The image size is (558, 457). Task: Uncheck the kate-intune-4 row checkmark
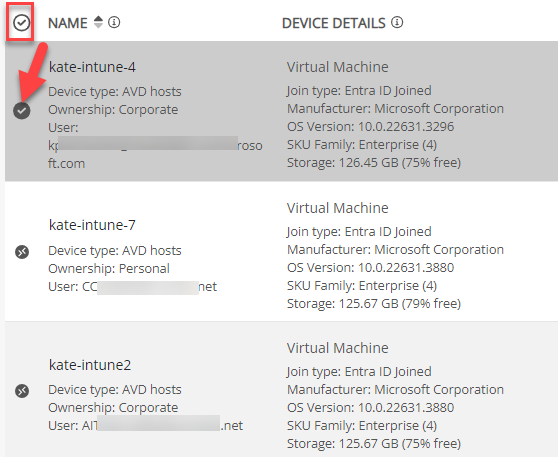click(22, 110)
